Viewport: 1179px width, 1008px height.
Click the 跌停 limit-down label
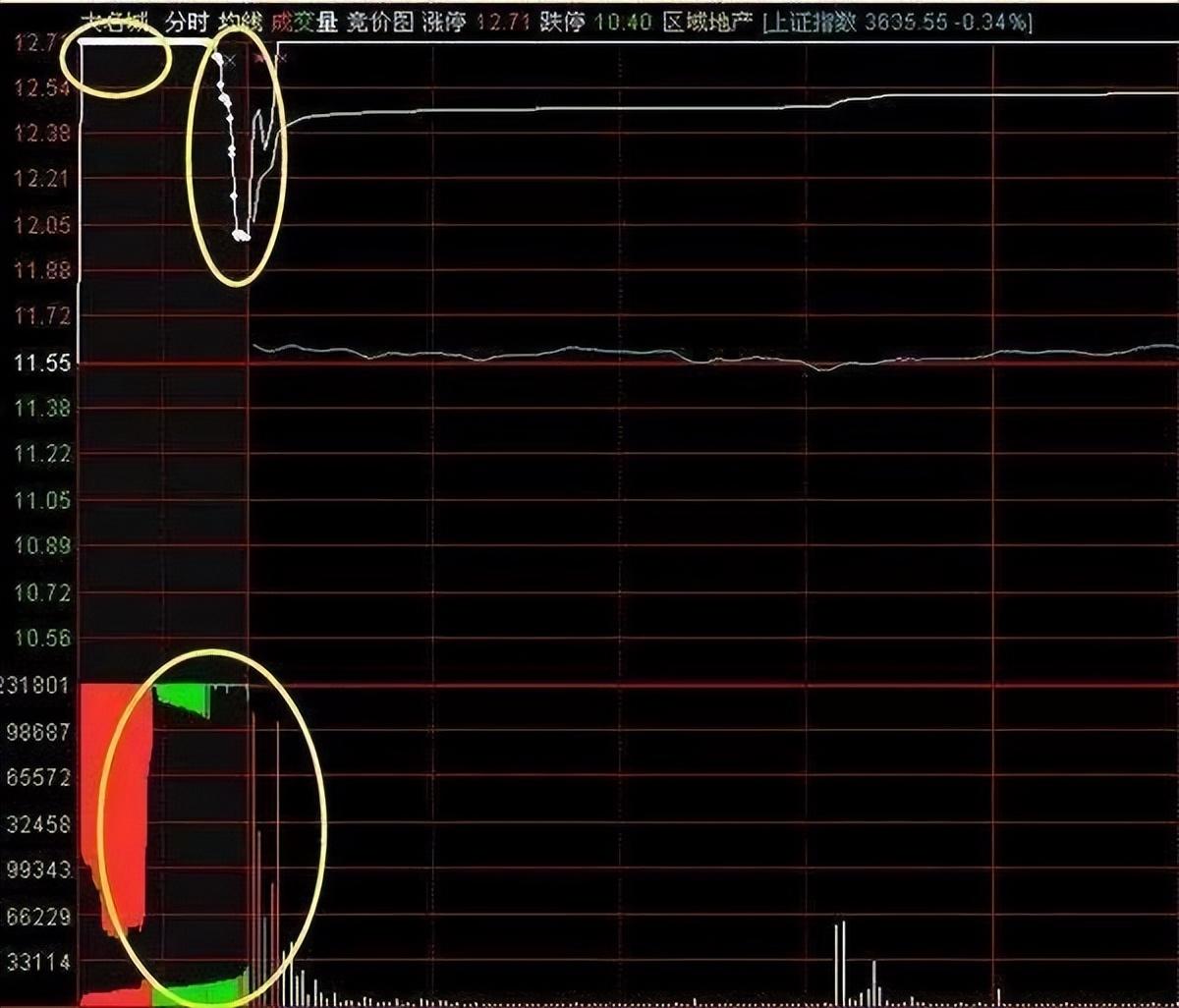pos(562,22)
